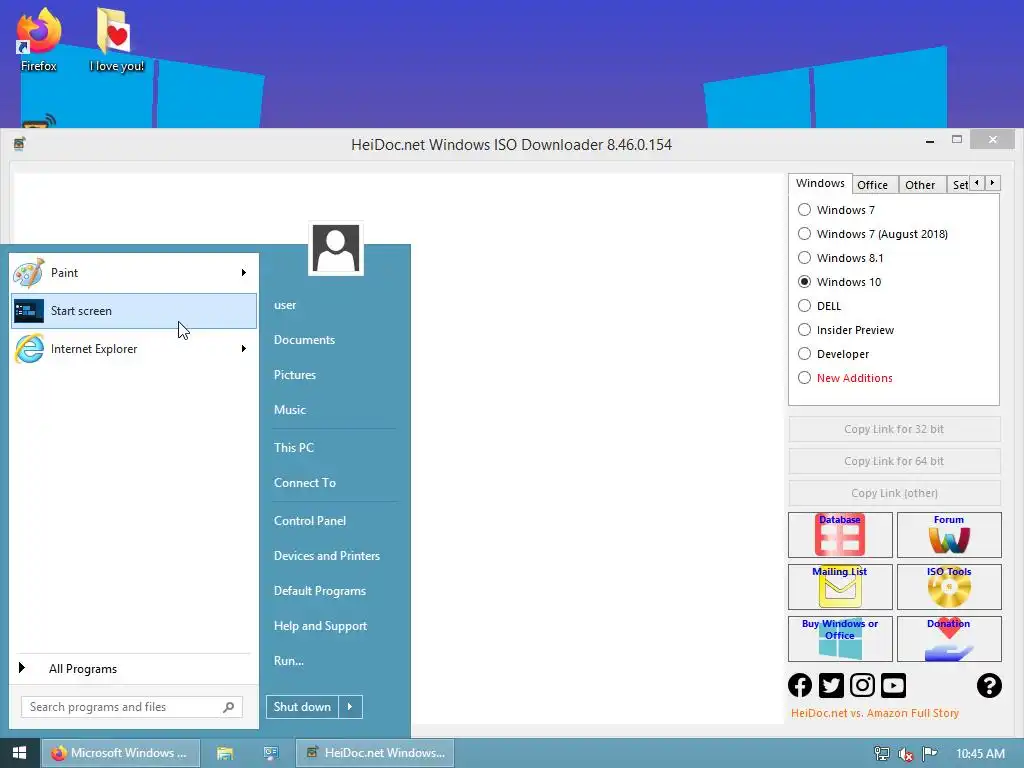Select the Windows 7 radio button

(805, 210)
